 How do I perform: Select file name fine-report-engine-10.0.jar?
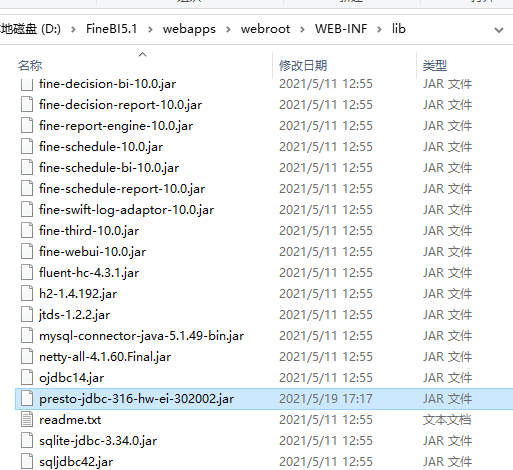click(116, 126)
